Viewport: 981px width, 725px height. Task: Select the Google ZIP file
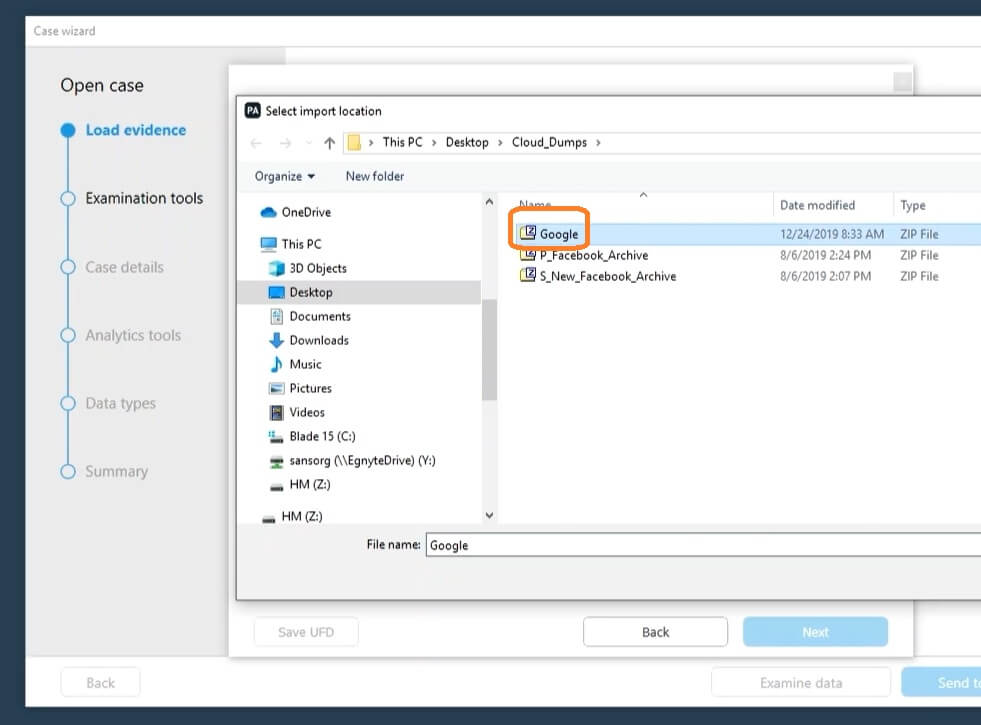(x=558, y=234)
